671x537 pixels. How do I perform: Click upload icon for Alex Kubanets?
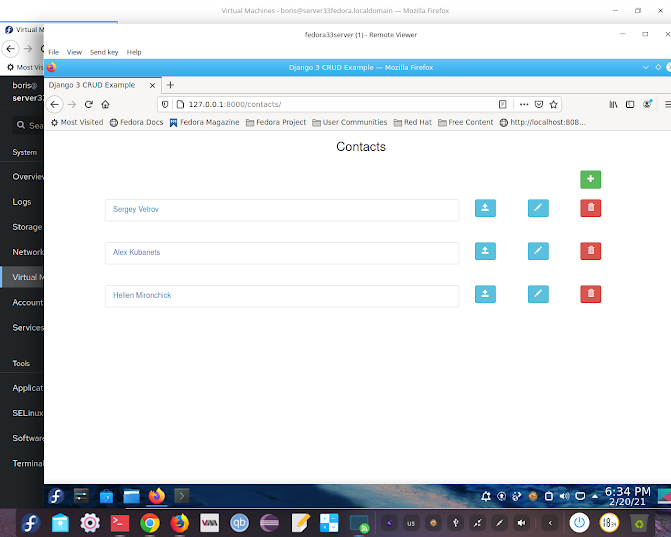point(485,251)
